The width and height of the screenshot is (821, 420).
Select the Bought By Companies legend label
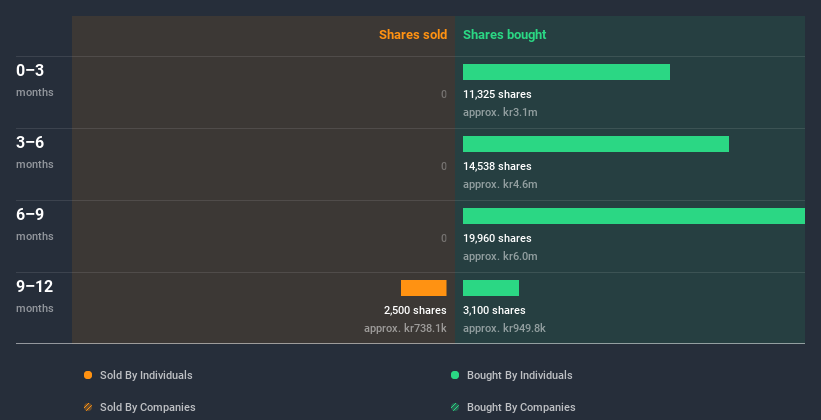pos(521,407)
